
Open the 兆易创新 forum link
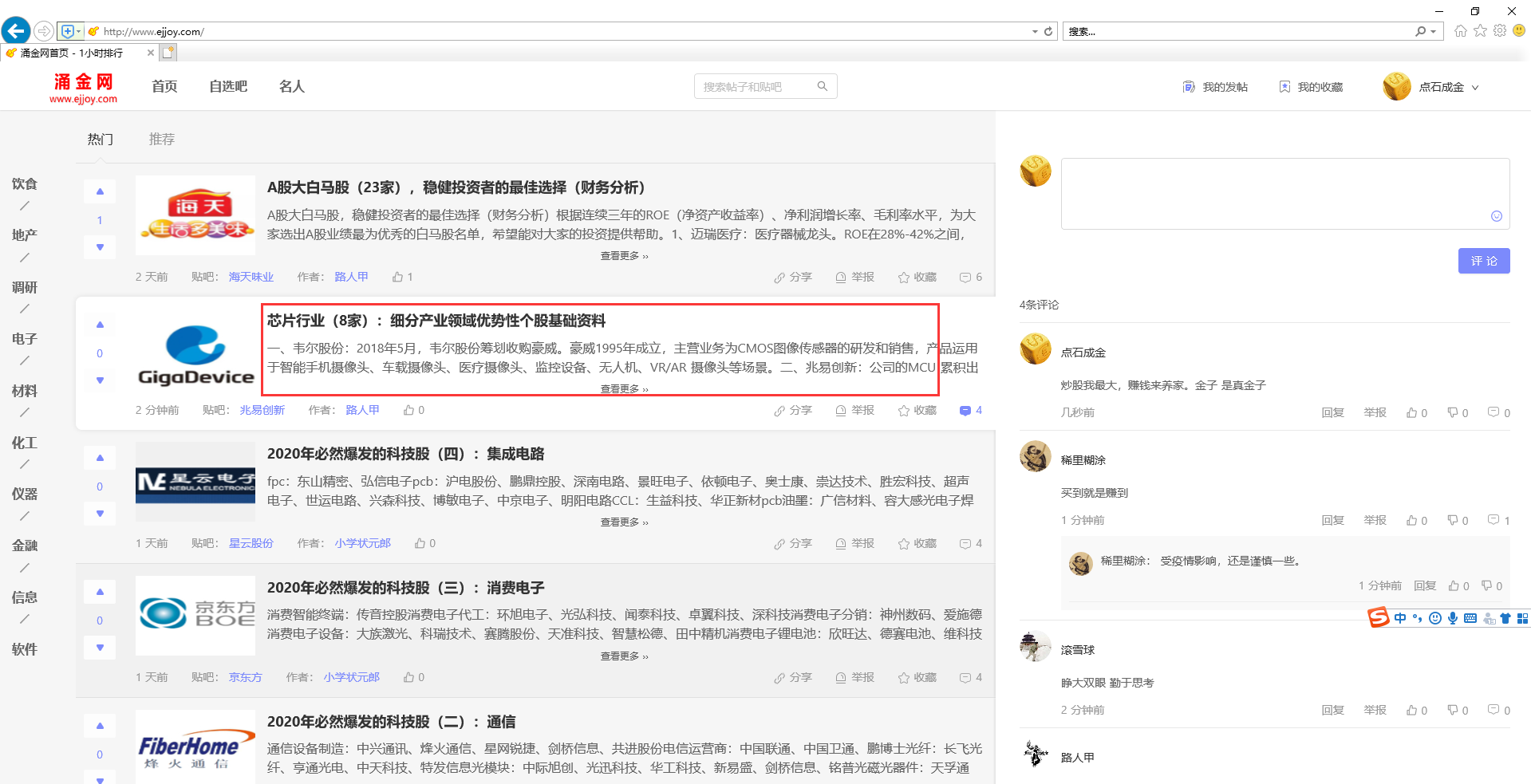(262, 410)
